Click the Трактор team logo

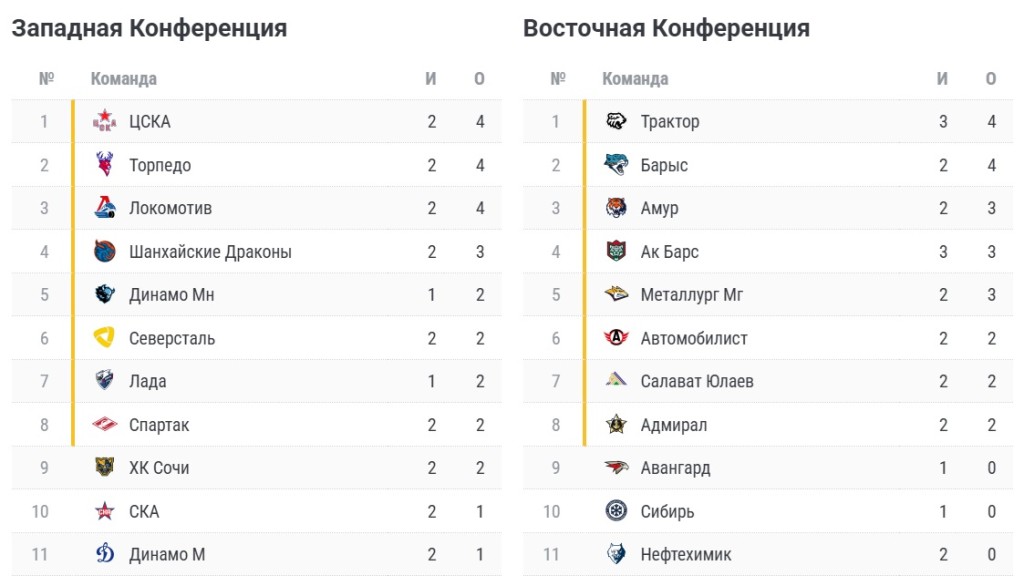click(x=616, y=121)
